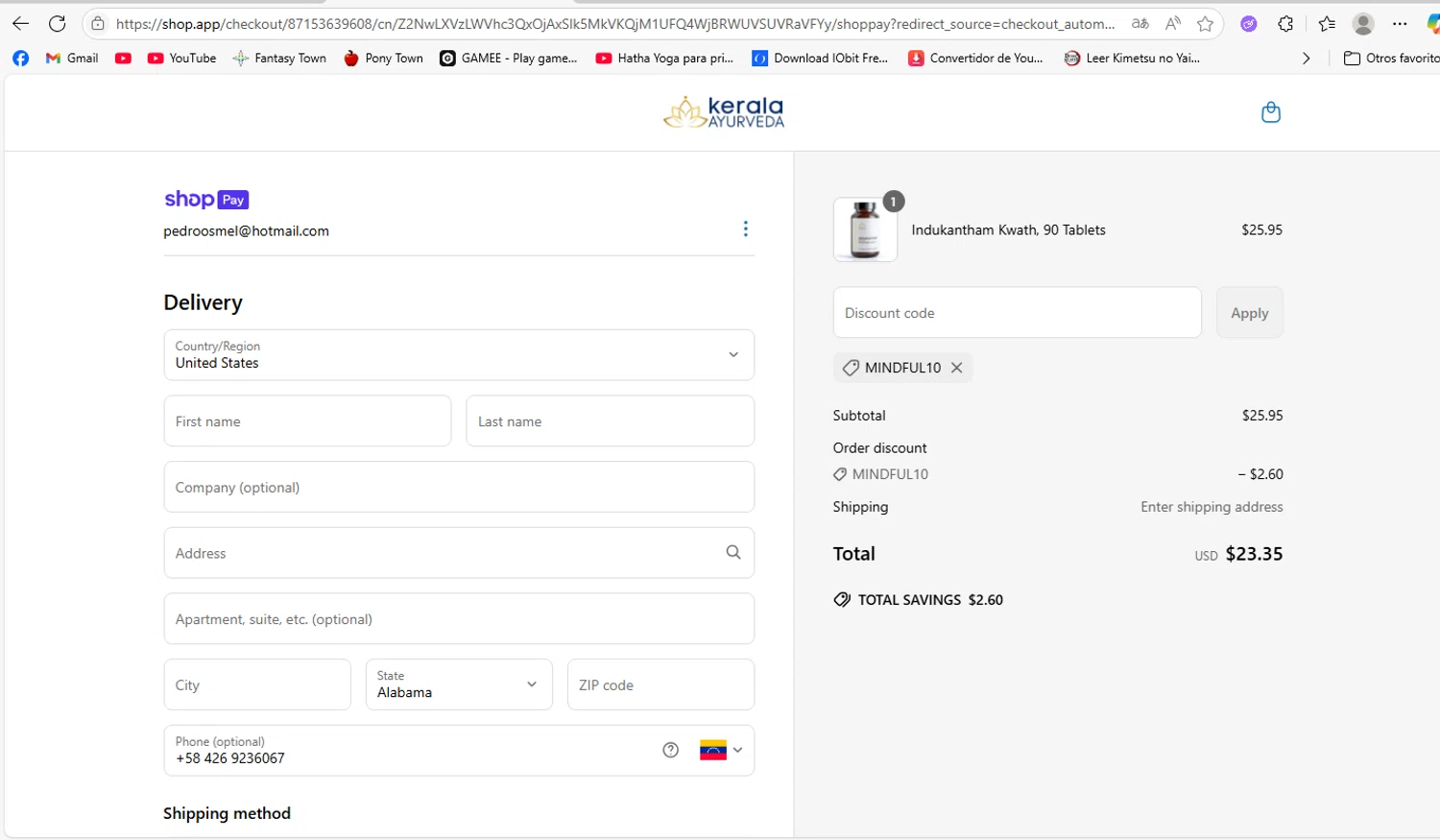Focus the Discount code input
The width and height of the screenshot is (1440, 840).
click(x=1017, y=313)
